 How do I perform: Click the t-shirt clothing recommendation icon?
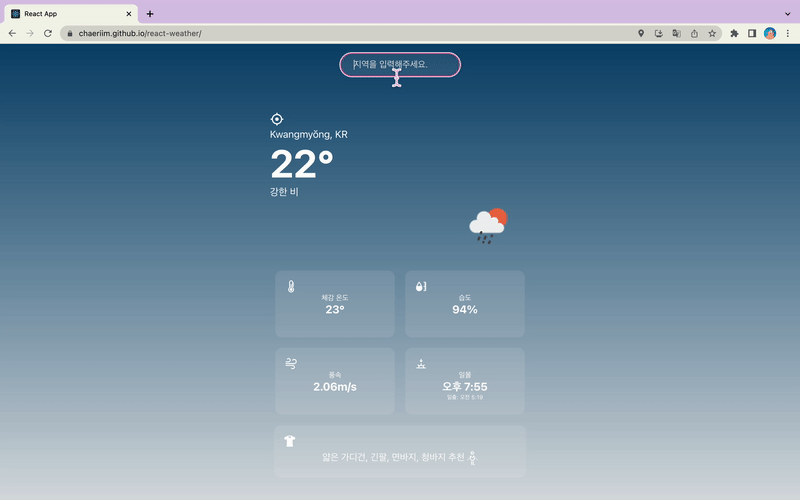pos(290,441)
